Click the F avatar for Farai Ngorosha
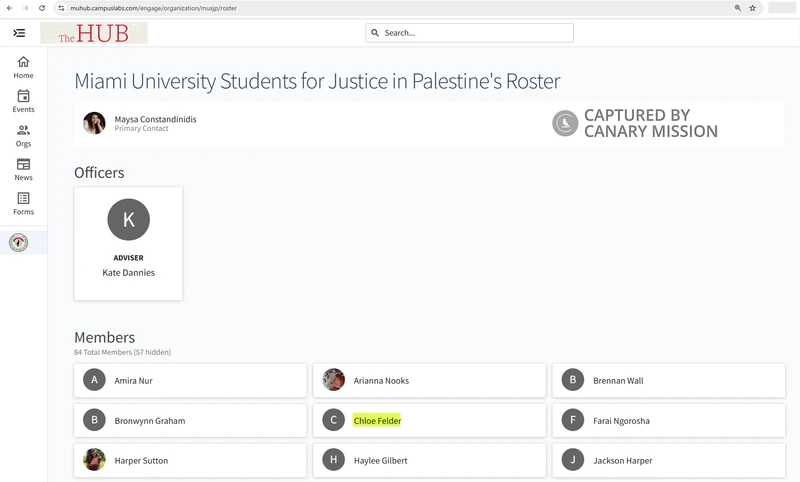 pyautogui.click(x=573, y=420)
